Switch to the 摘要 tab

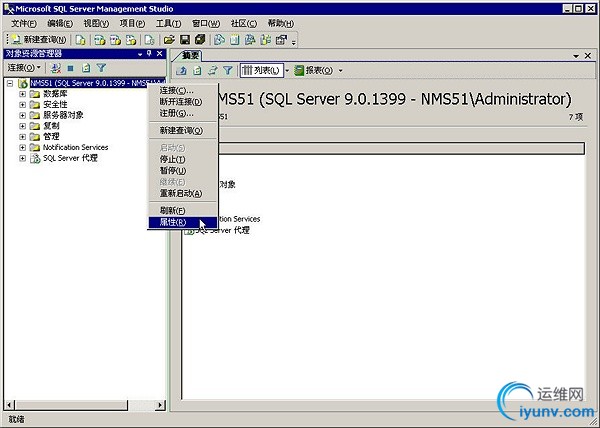[190, 55]
